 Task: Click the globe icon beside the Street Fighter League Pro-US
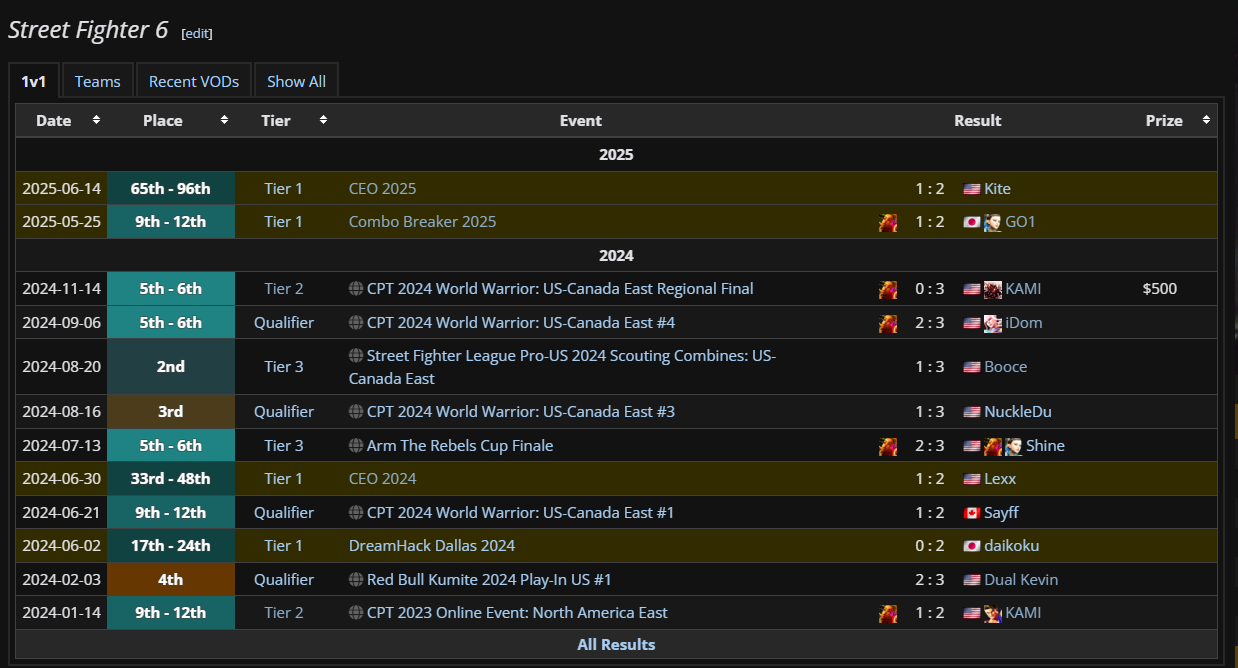356,355
